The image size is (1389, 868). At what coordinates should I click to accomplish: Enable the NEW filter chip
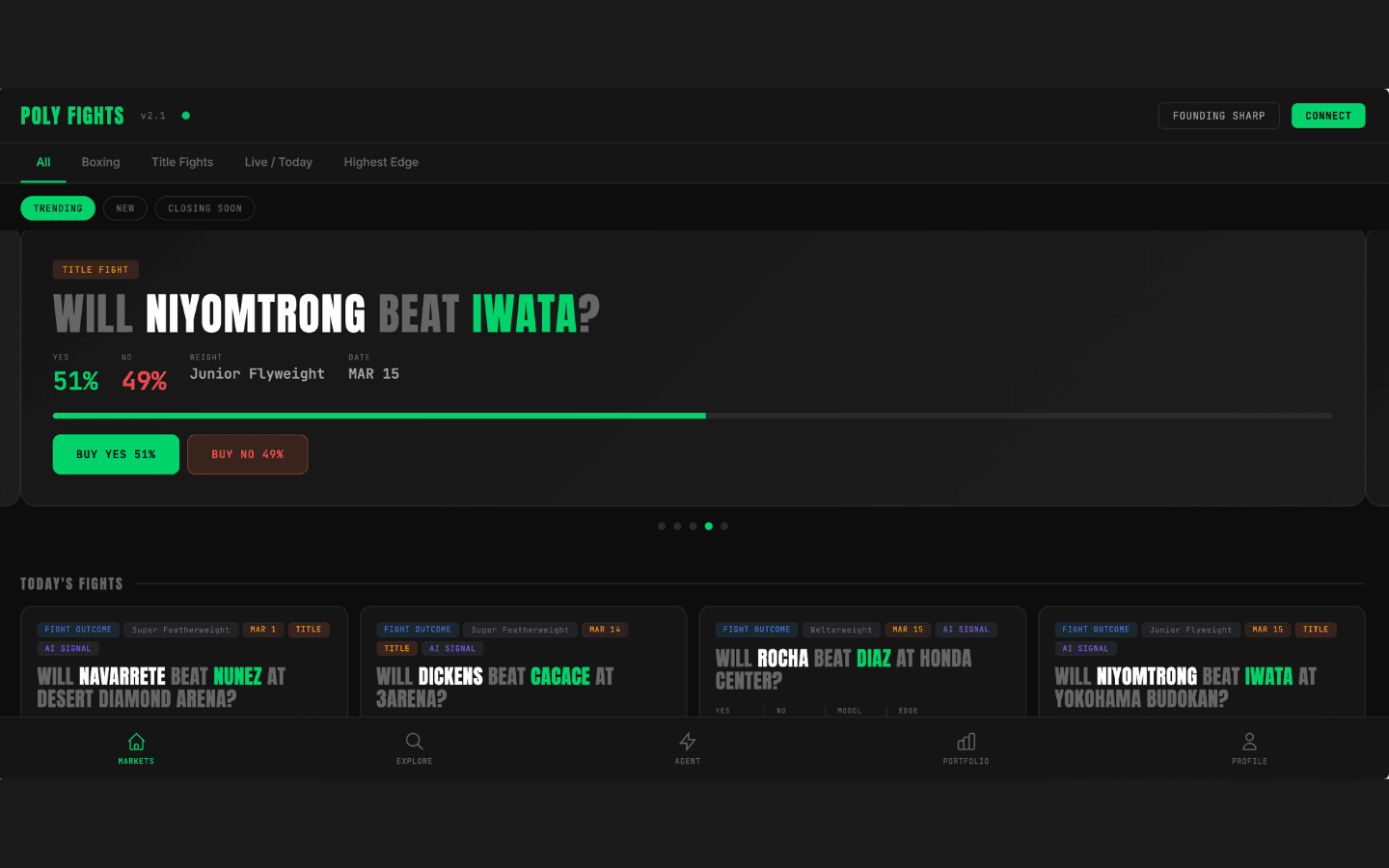124,207
